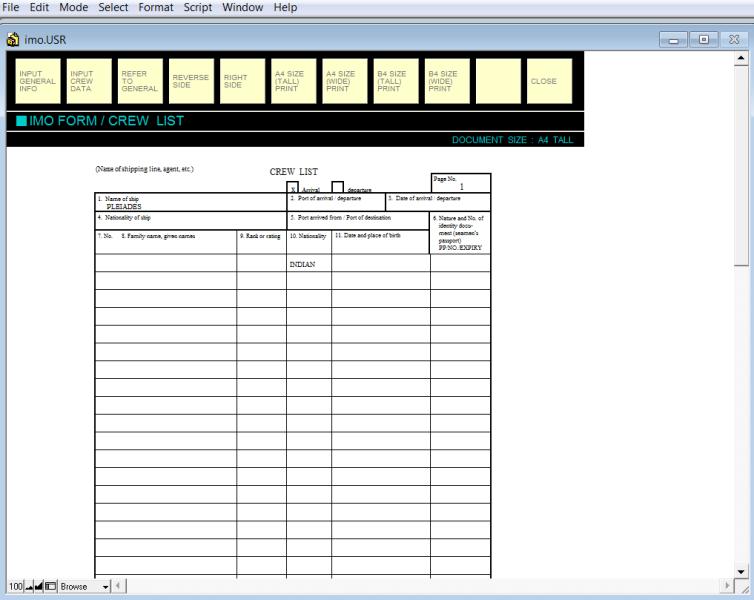Screen dimensions: 754x600
Task: Click the zoom in mountain icon
Action: pos(39,586)
